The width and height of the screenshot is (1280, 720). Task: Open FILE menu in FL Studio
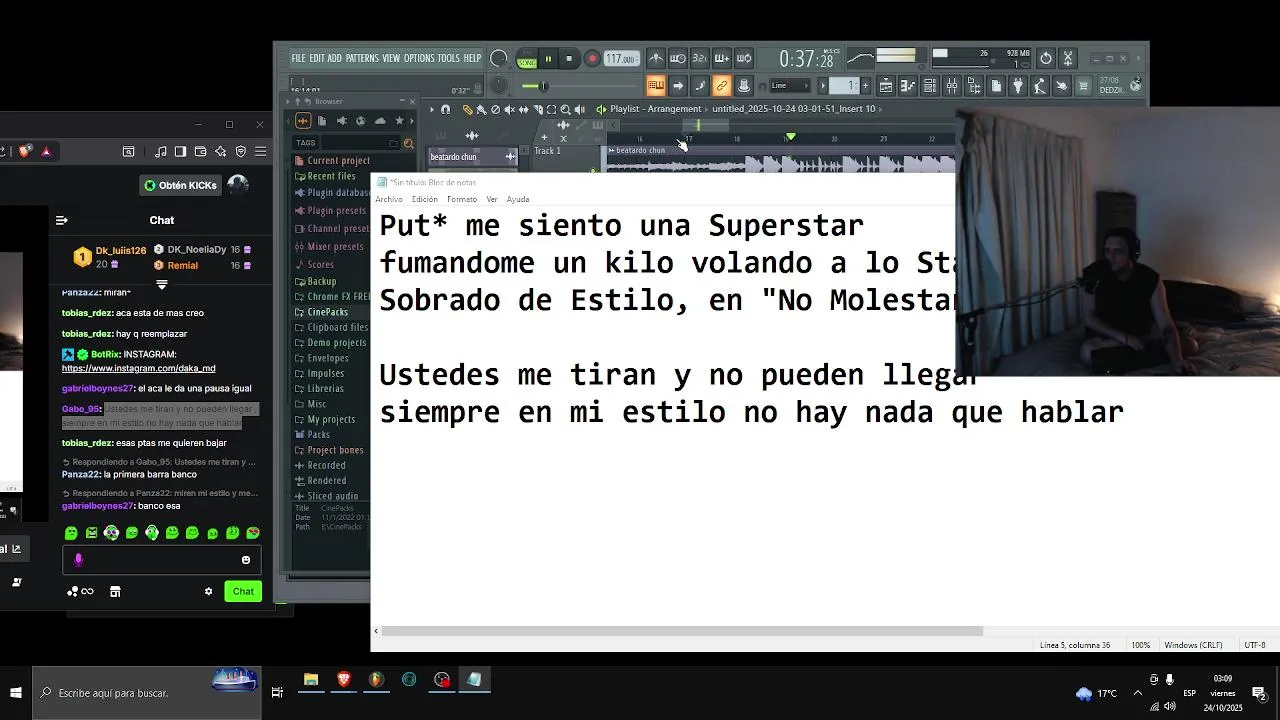point(298,58)
